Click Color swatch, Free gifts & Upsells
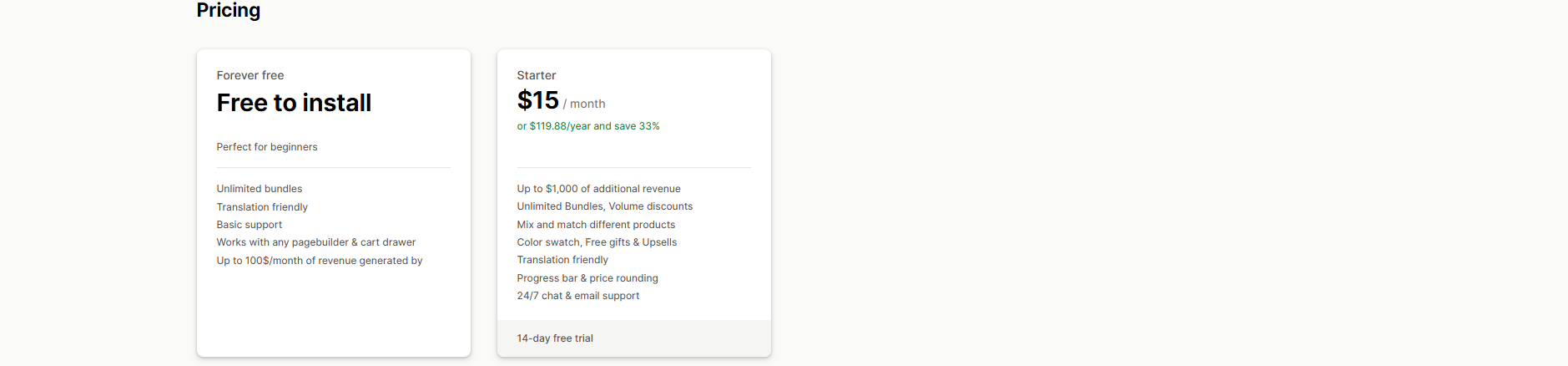Screen dimensions: 1568x366 (597, 242)
